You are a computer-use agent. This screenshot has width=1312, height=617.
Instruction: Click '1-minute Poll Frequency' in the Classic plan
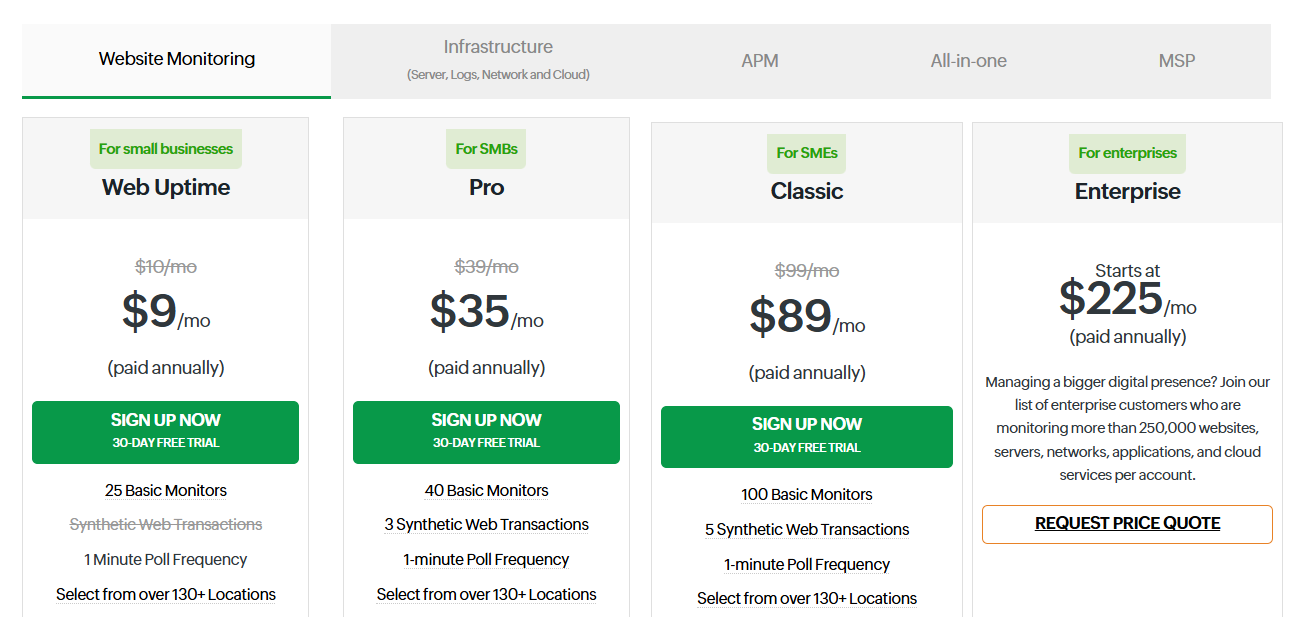(807, 565)
